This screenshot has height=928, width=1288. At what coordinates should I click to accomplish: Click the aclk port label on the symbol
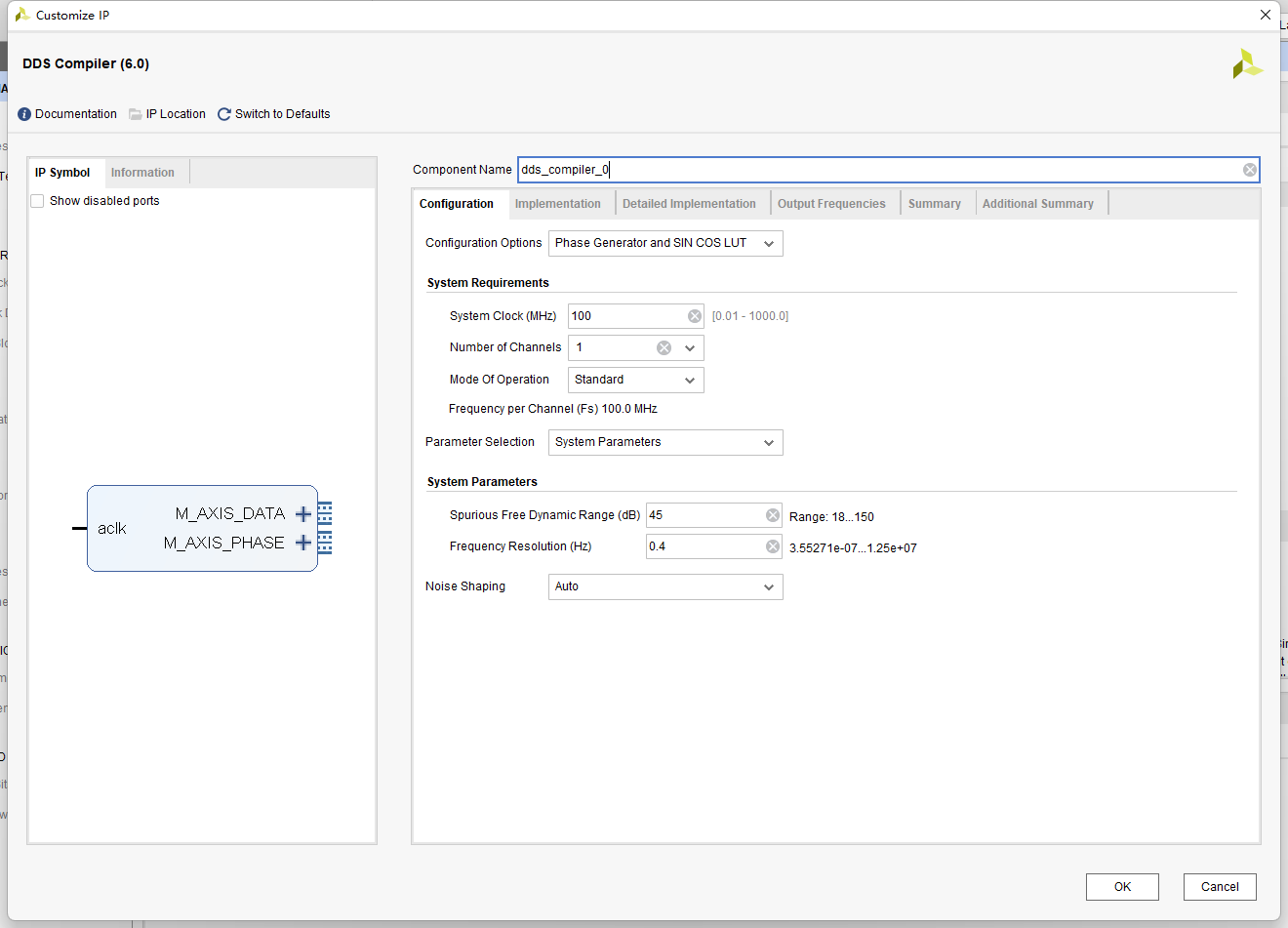point(112,529)
